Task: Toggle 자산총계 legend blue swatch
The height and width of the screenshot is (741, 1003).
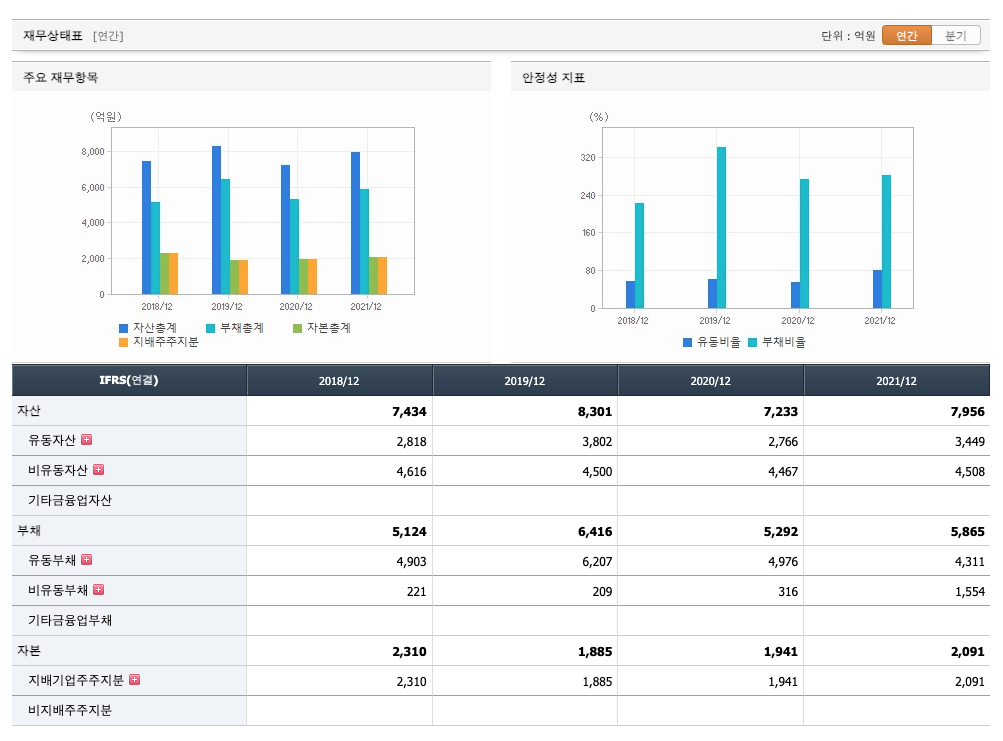Action: click(x=123, y=328)
